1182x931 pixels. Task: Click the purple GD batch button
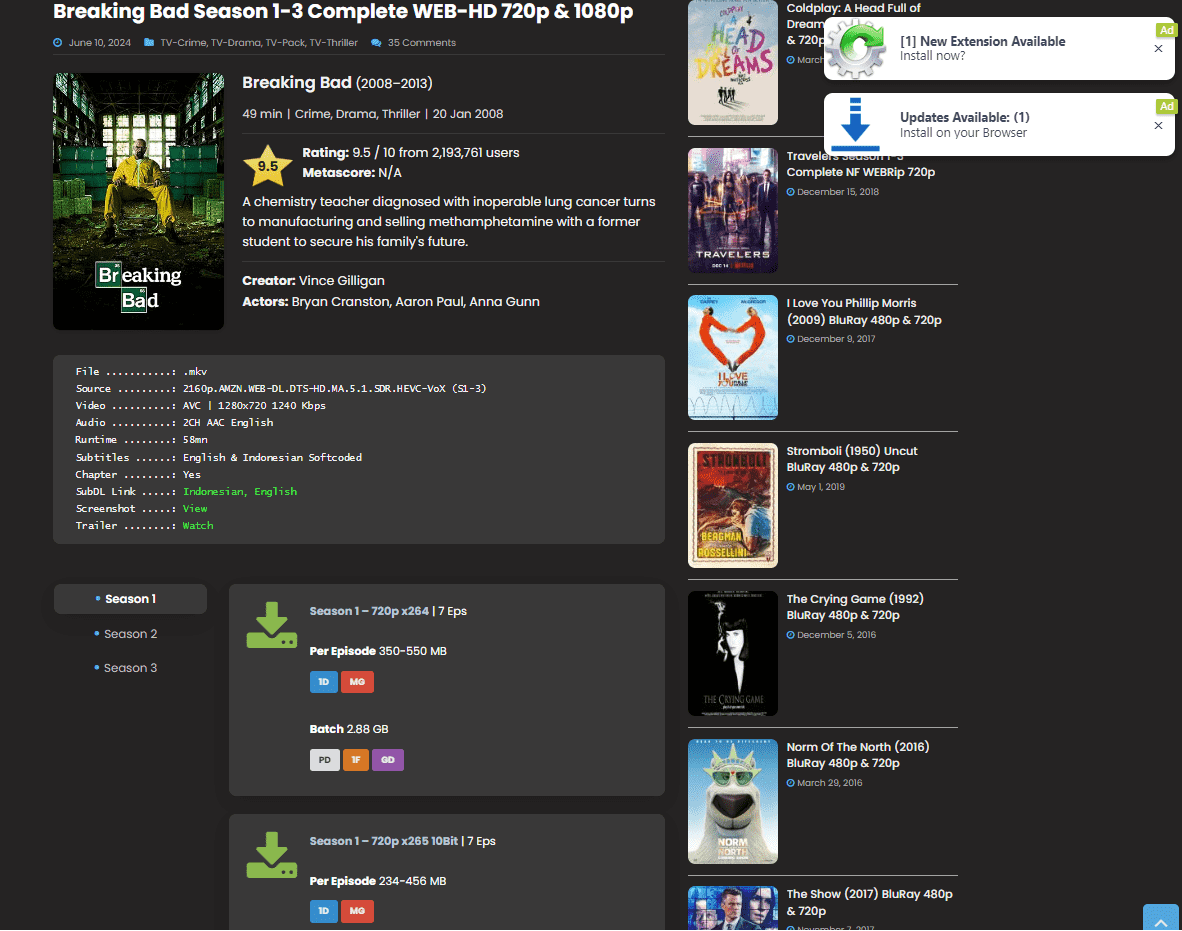[x=387, y=760]
